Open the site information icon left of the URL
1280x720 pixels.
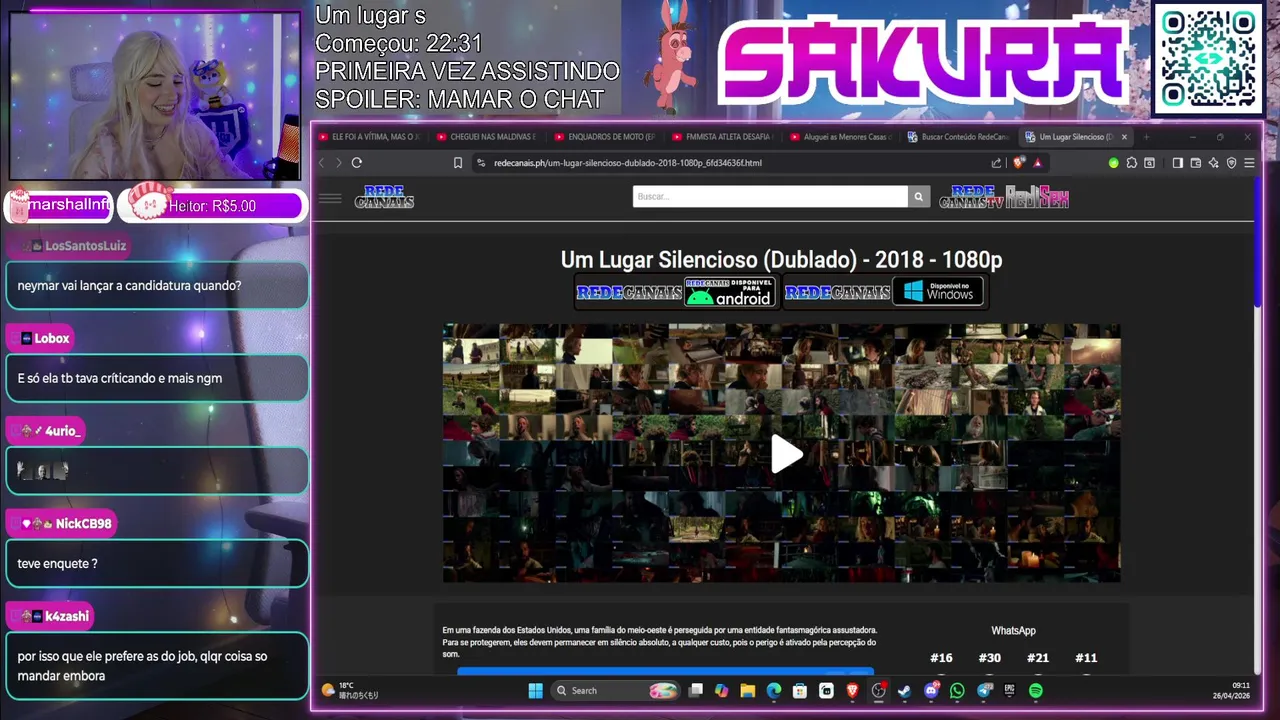click(481, 163)
